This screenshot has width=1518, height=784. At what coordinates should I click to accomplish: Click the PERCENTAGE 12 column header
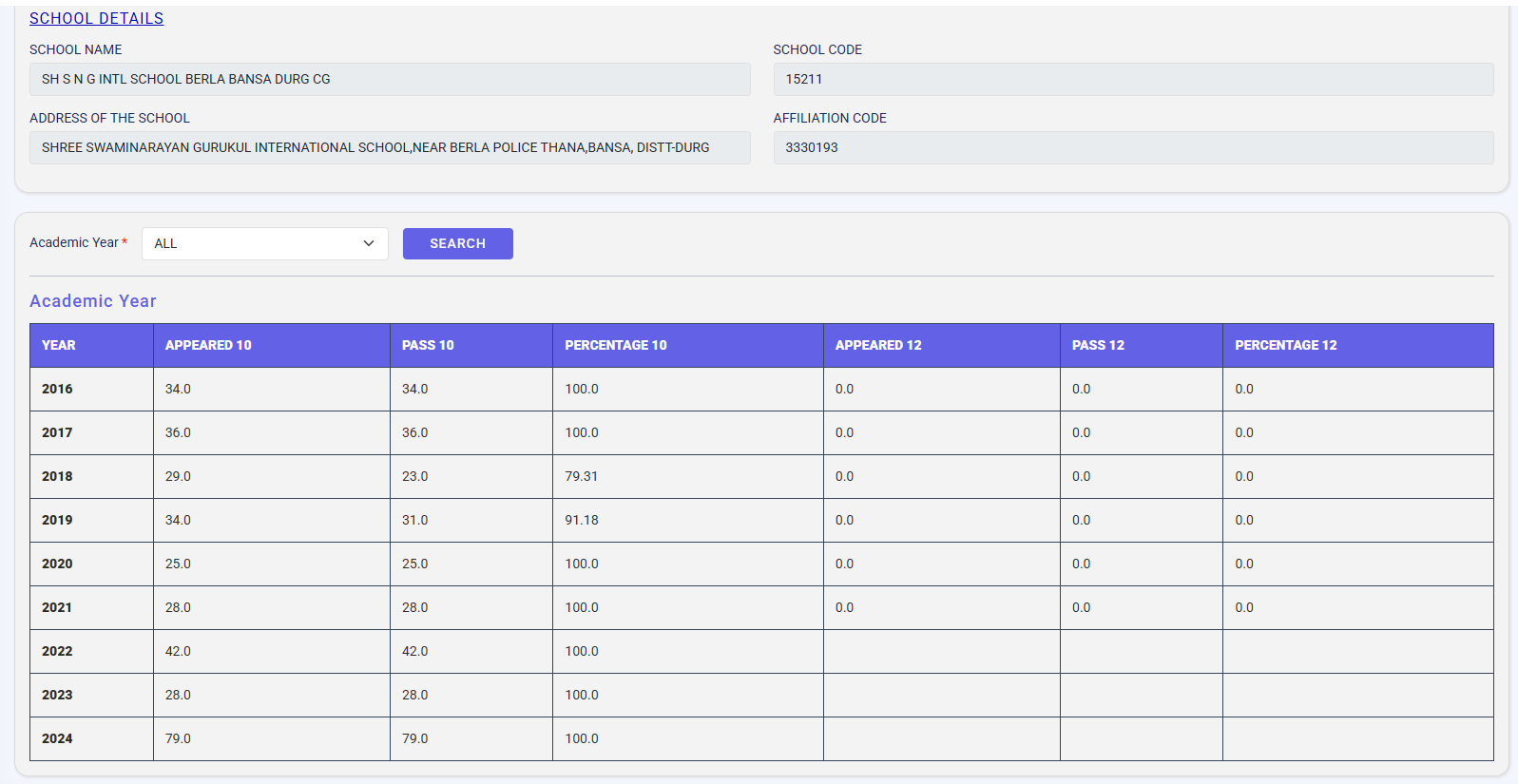click(x=1285, y=345)
